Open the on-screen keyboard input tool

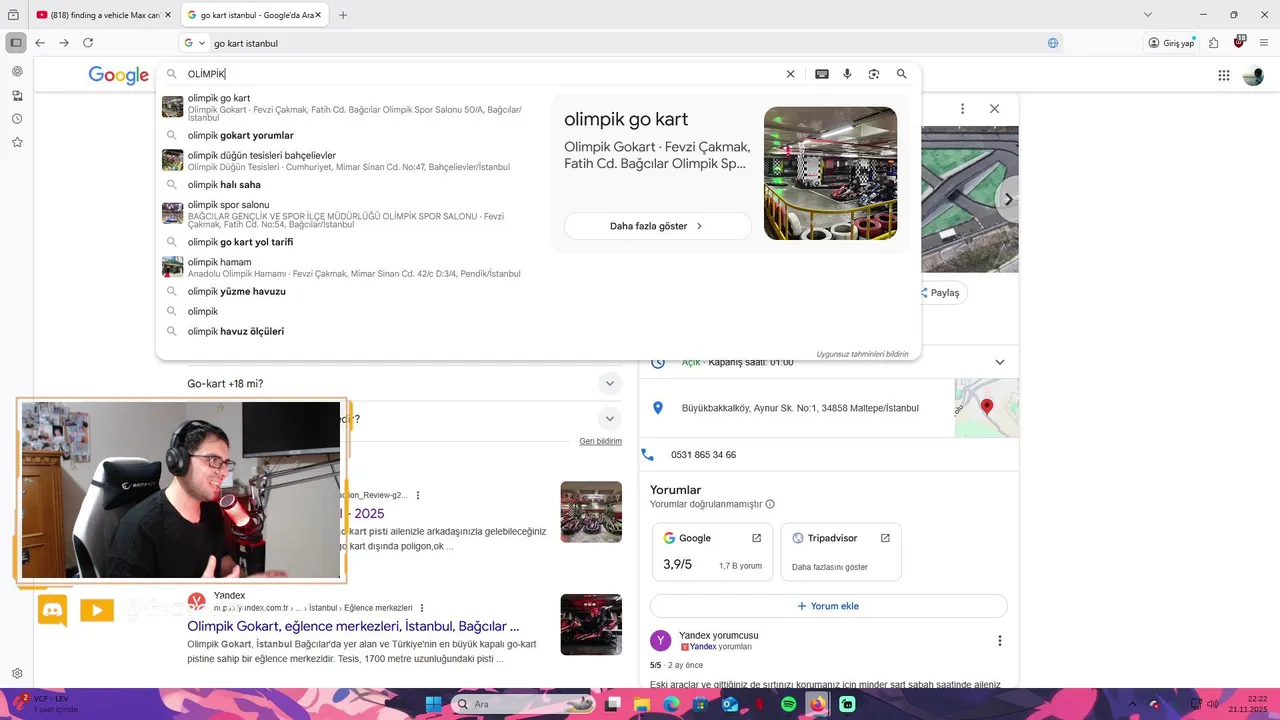[821, 74]
